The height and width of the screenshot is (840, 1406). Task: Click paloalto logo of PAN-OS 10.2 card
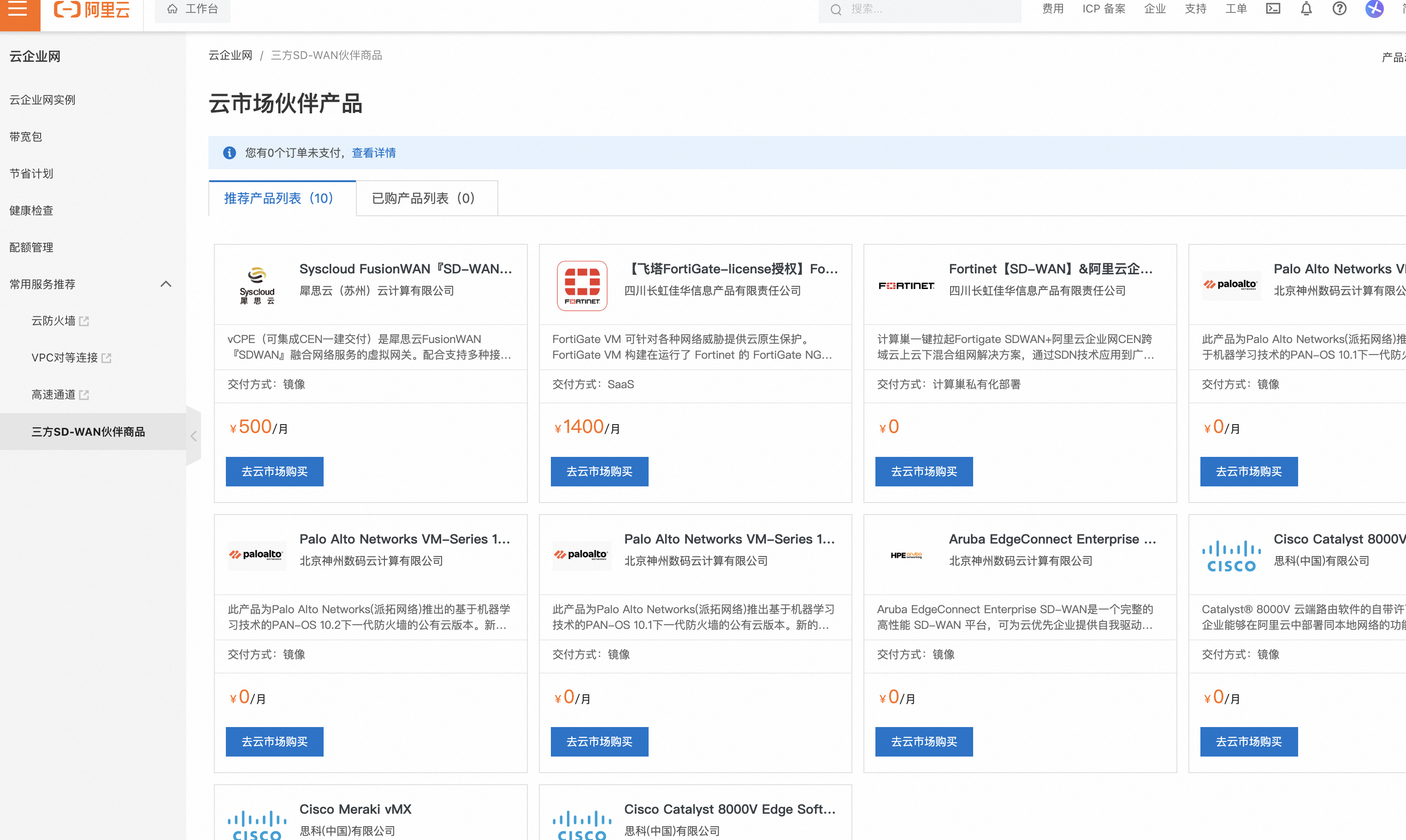point(257,555)
